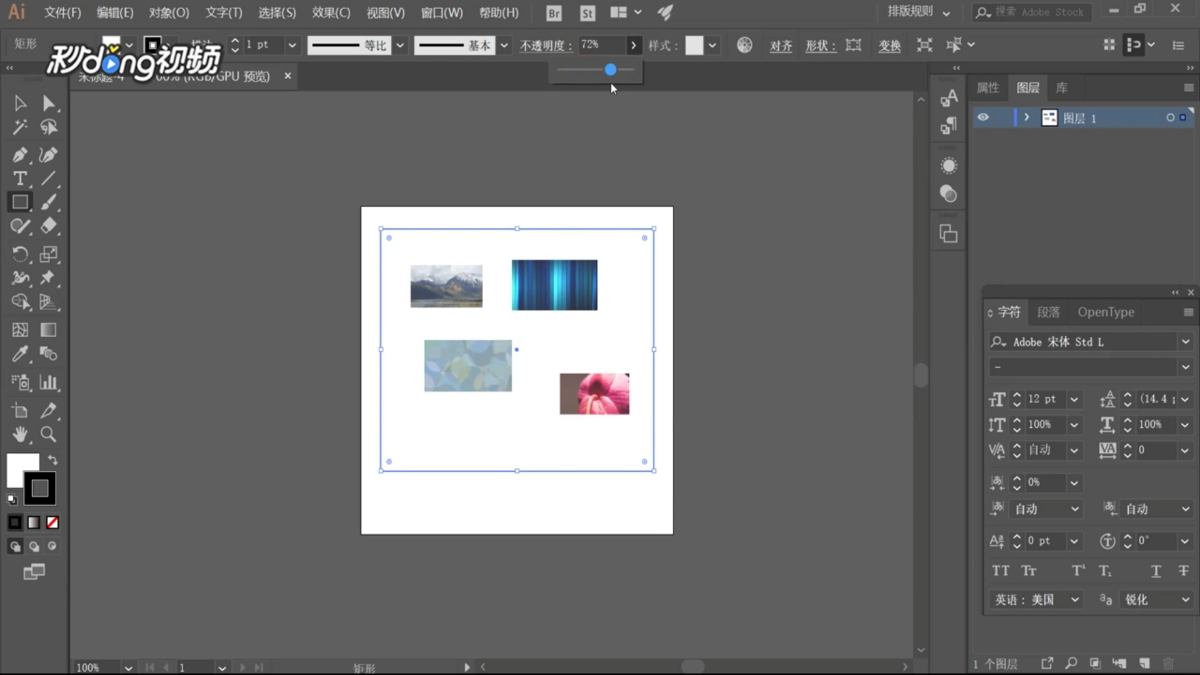This screenshot has height=675, width=1200.
Task: Choose the Type tool
Action: click(x=20, y=179)
